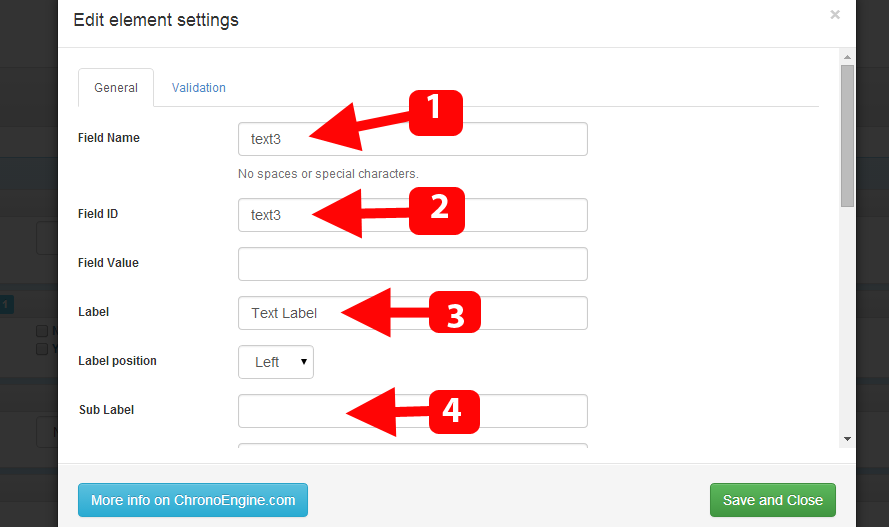889x527 pixels.
Task: Toggle the upper dimmed checkbox behind dialog
Action: point(42,331)
